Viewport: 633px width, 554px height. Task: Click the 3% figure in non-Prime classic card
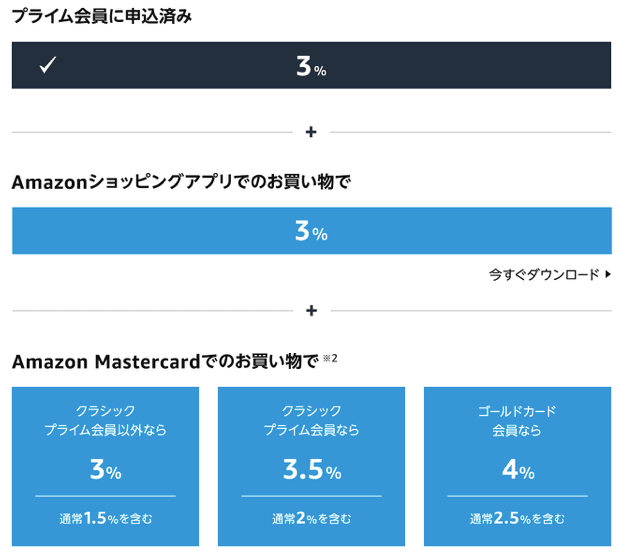(x=106, y=470)
